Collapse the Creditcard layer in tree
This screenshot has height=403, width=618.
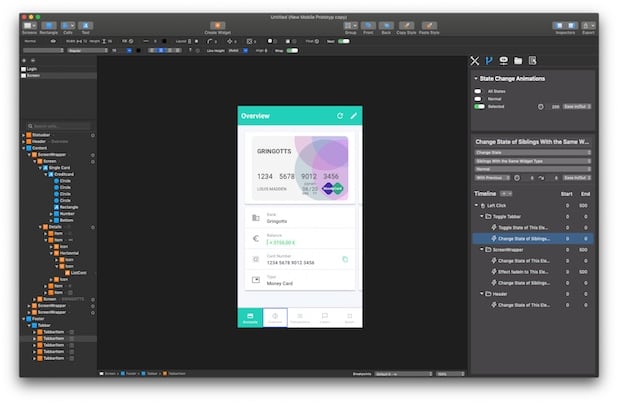tap(46, 174)
